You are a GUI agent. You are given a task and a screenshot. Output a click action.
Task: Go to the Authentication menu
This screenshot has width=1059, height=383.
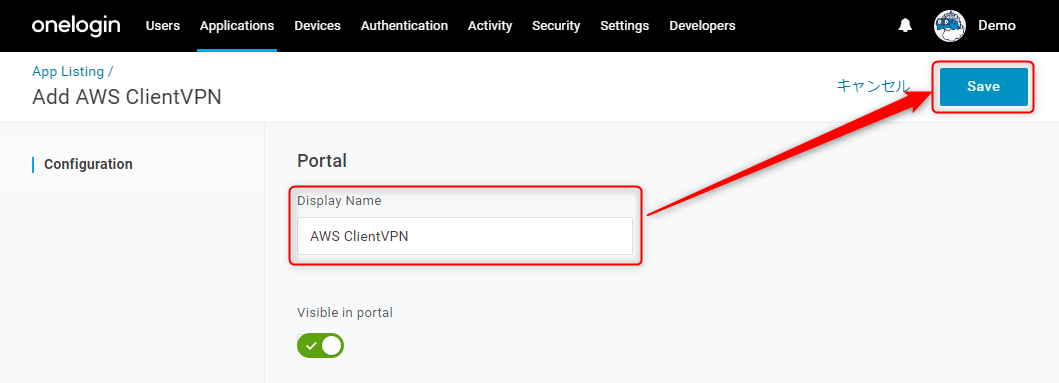coord(404,26)
